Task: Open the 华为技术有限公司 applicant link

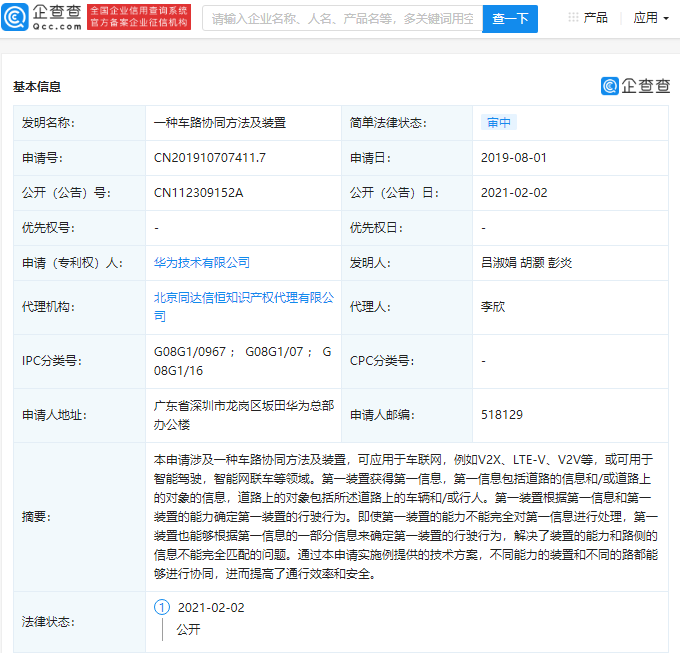Action: (x=202, y=262)
